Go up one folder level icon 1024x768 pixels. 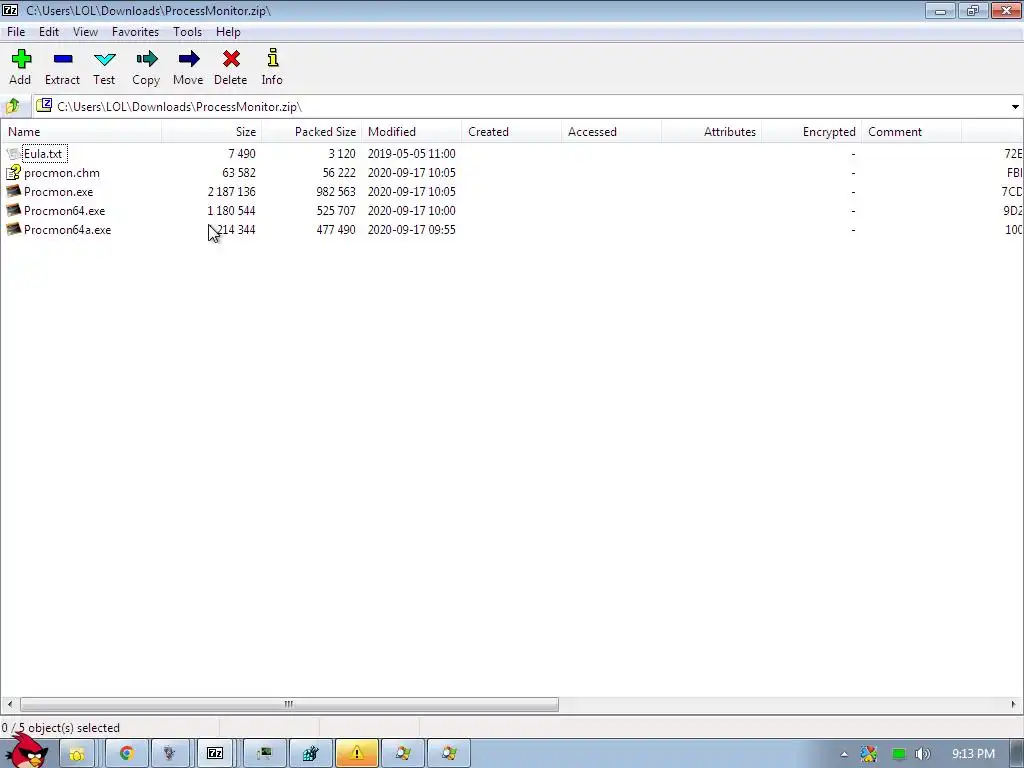click(12, 106)
